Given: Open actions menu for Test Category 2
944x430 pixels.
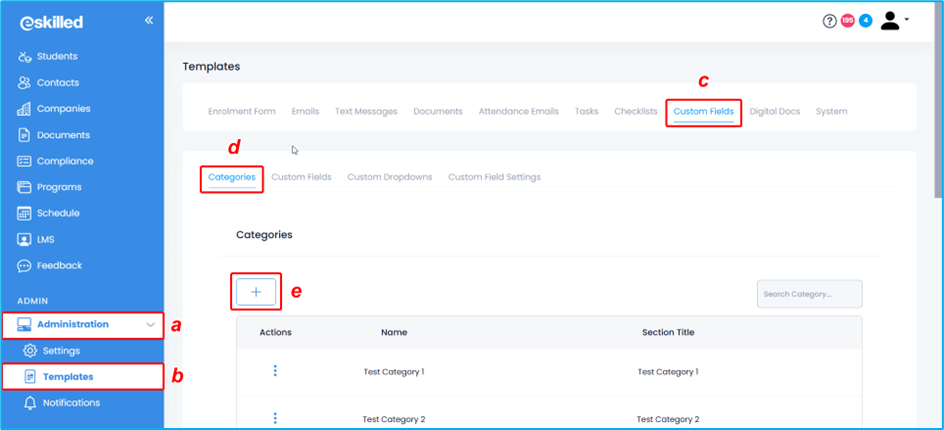Looking at the screenshot, I should tap(275, 418).
